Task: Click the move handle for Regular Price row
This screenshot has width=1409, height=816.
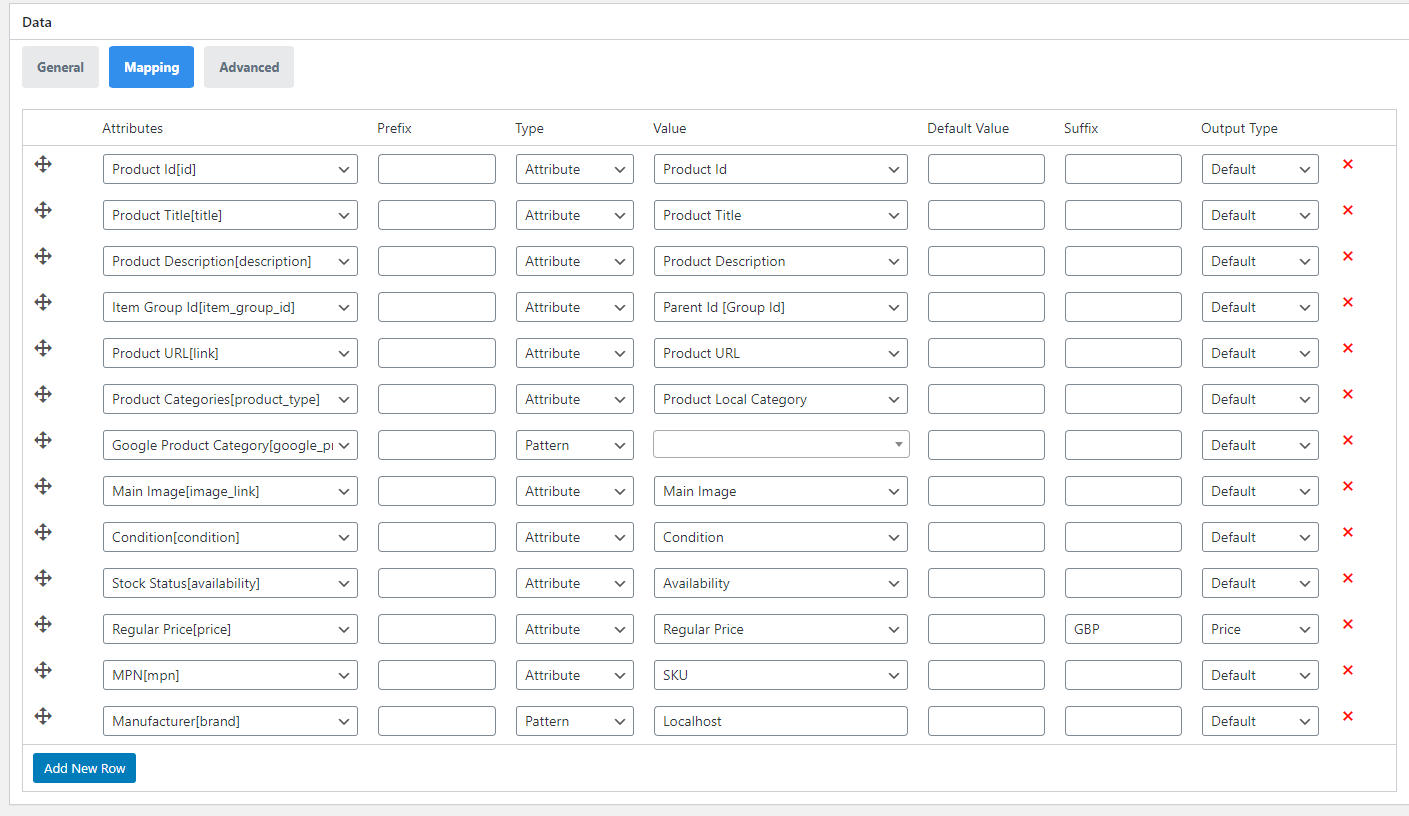Action: pyautogui.click(x=43, y=624)
